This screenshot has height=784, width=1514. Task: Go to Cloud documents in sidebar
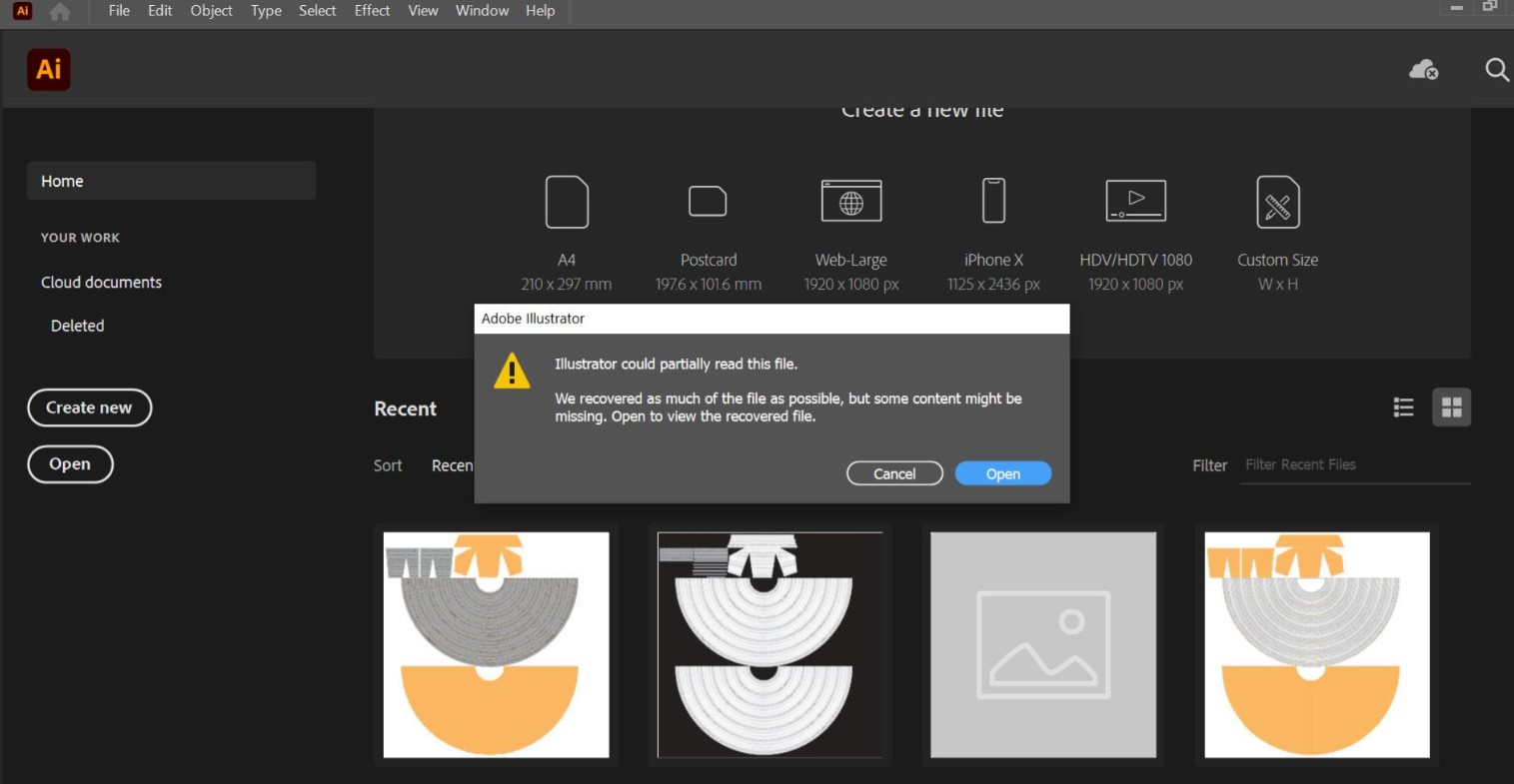(x=101, y=283)
